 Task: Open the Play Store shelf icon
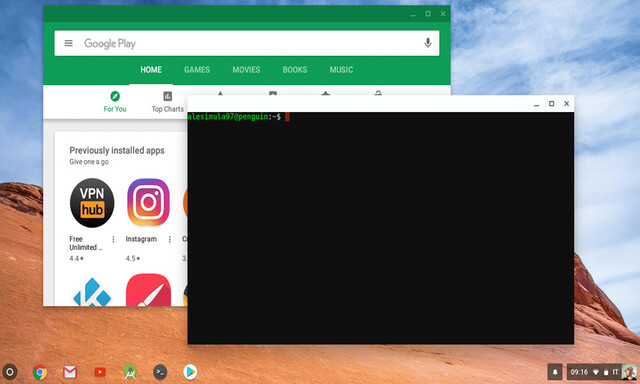(190, 372)
